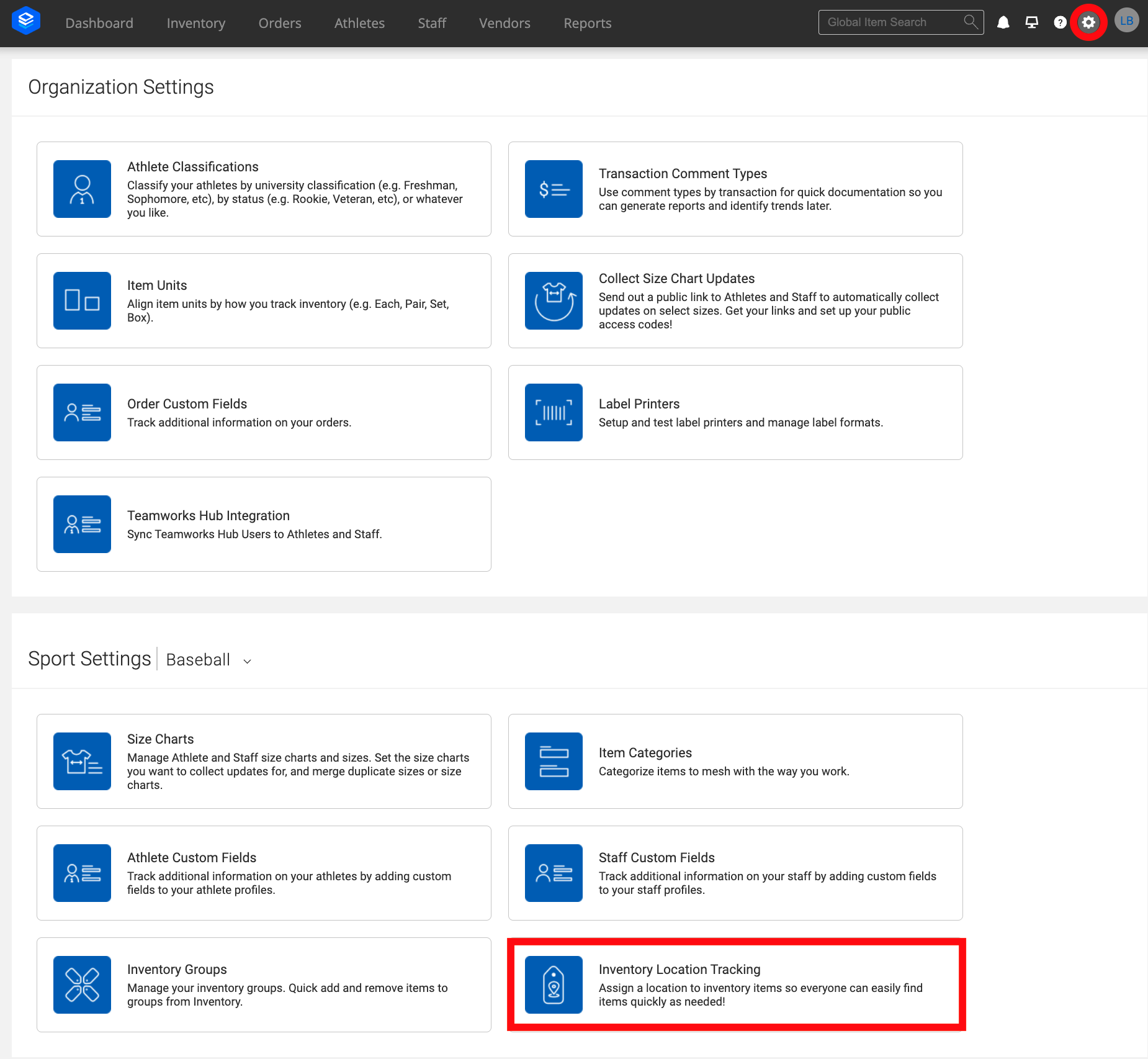Click the Staff Custom Fields icon
1148x1059 pixels.
[x=554, y=873]
